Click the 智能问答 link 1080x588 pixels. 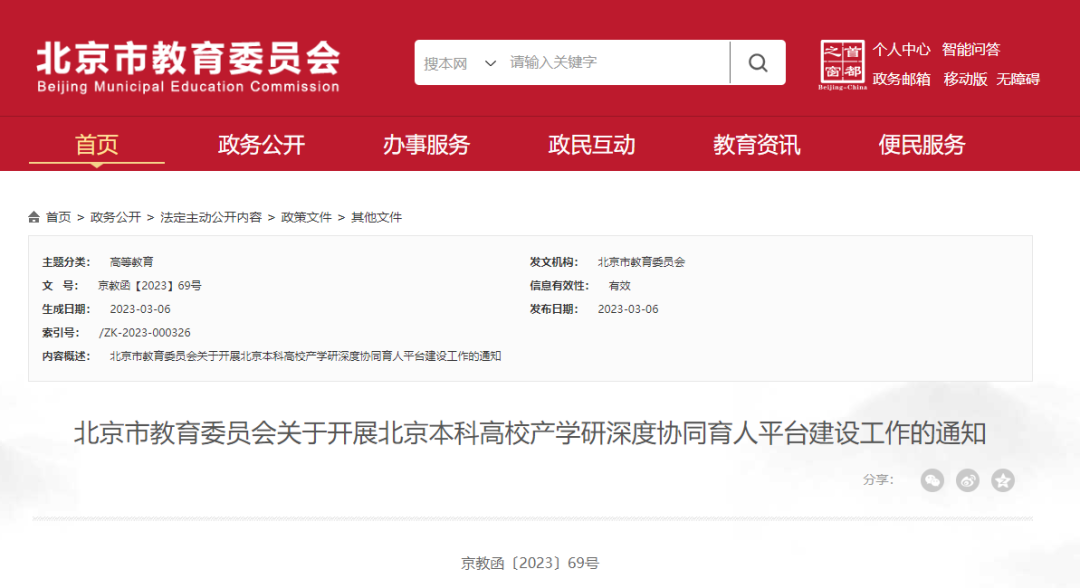970,49
